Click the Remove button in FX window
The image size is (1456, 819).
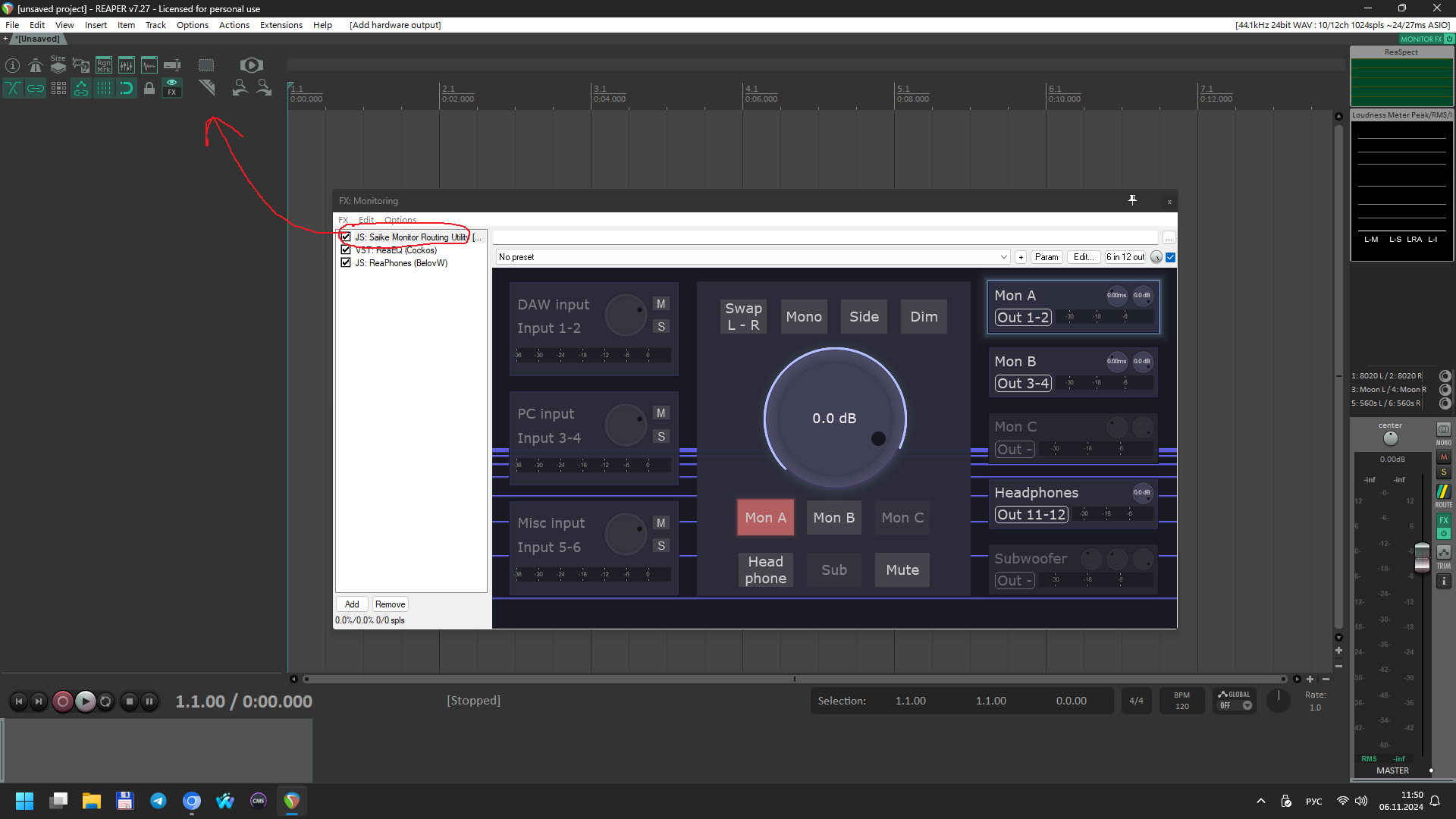click(390, 604)
